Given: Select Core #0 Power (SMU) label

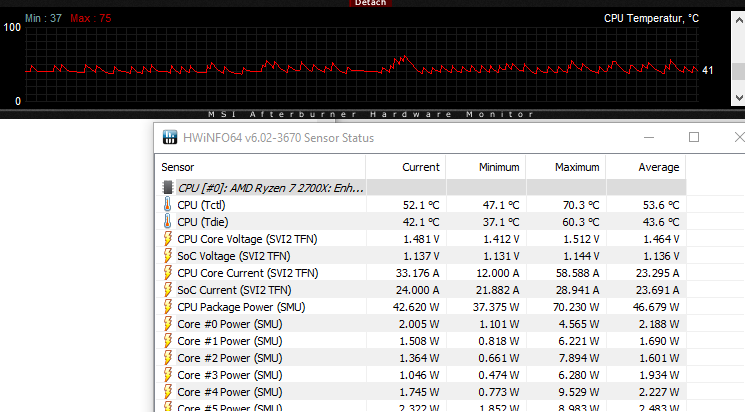Looking at the screenshot, I should click(229, 324).
